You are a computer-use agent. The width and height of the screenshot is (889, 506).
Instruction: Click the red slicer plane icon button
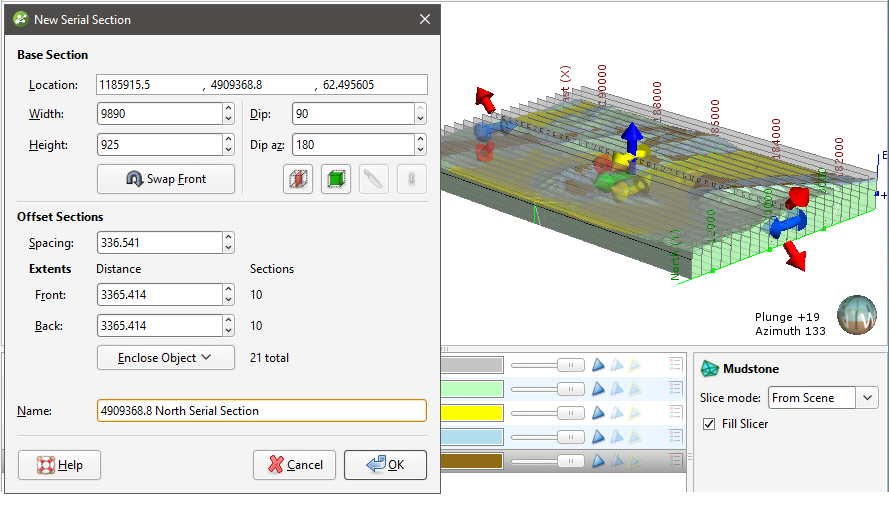tap(298, 180)
